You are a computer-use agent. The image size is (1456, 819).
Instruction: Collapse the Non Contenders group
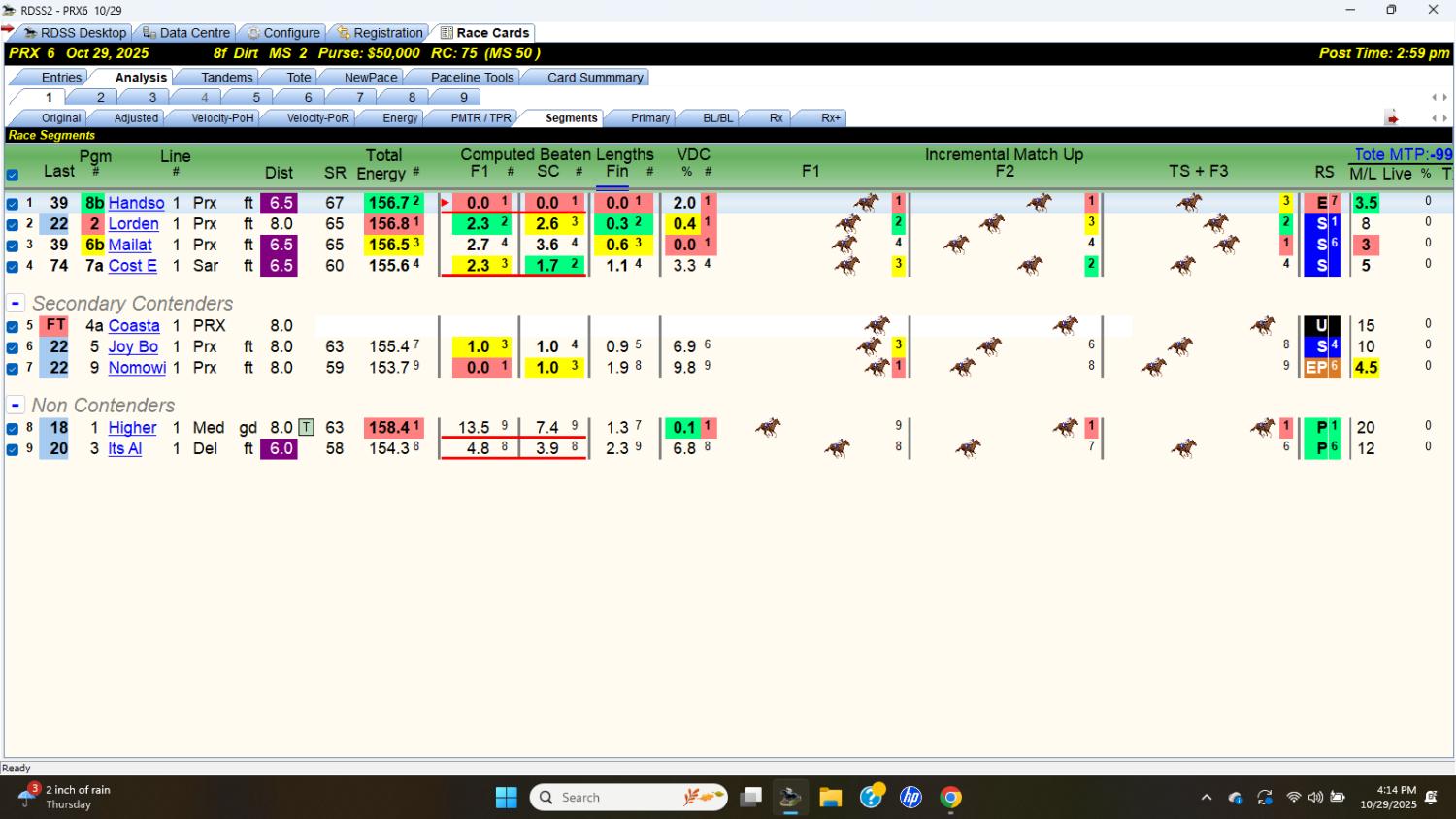coord(16,405)
